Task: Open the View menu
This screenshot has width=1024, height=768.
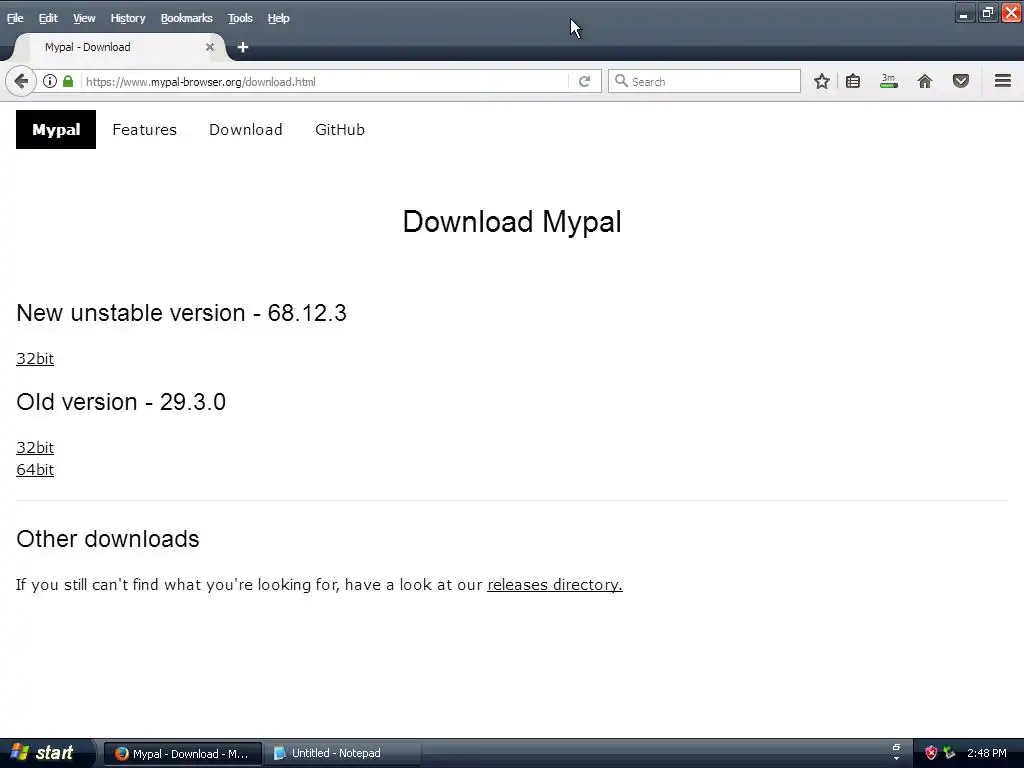Action: click(84, 18)
